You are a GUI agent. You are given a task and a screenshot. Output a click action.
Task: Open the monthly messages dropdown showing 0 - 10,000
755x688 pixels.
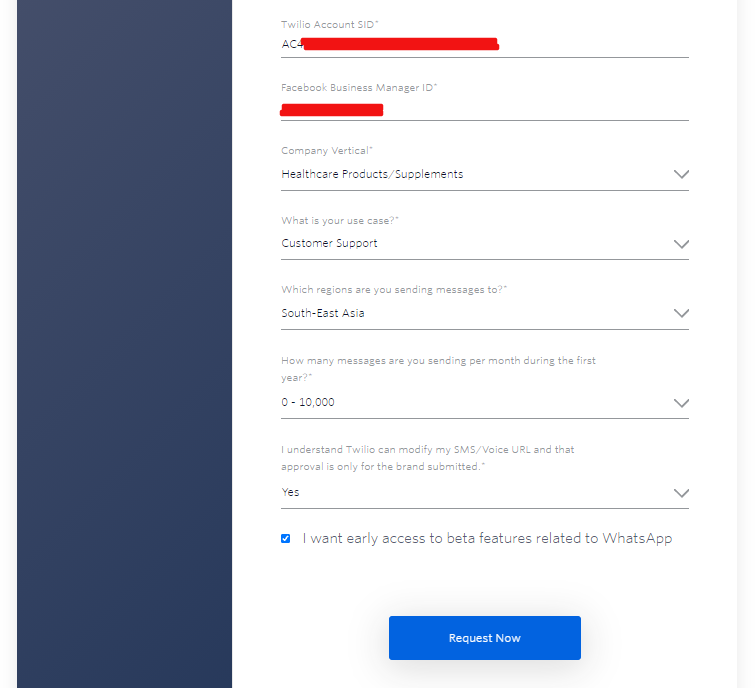click(470, 402)
